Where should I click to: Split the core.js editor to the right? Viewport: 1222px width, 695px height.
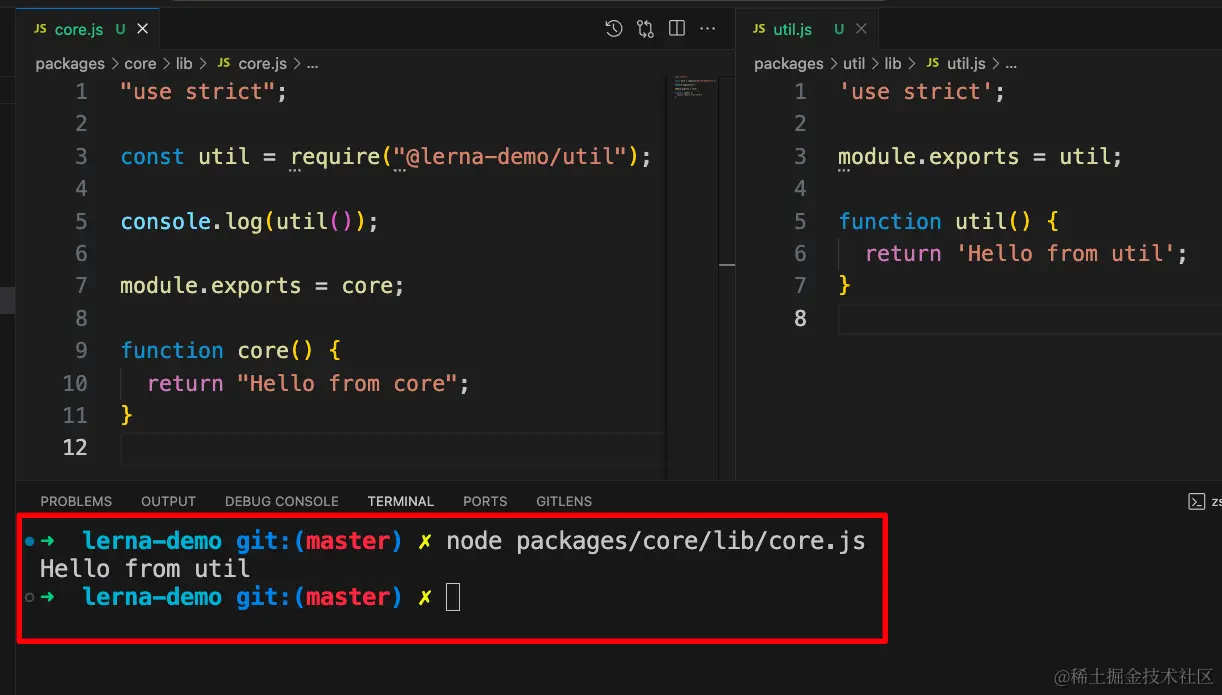coord(677,29)
